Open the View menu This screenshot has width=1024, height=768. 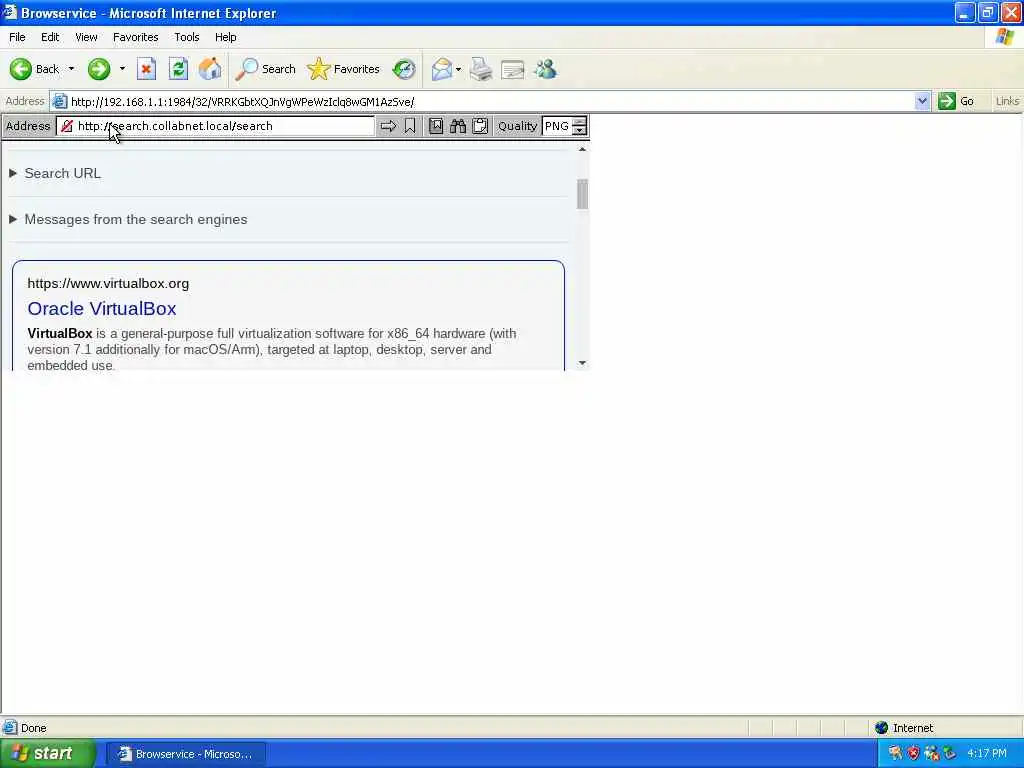tap(86, 37)
